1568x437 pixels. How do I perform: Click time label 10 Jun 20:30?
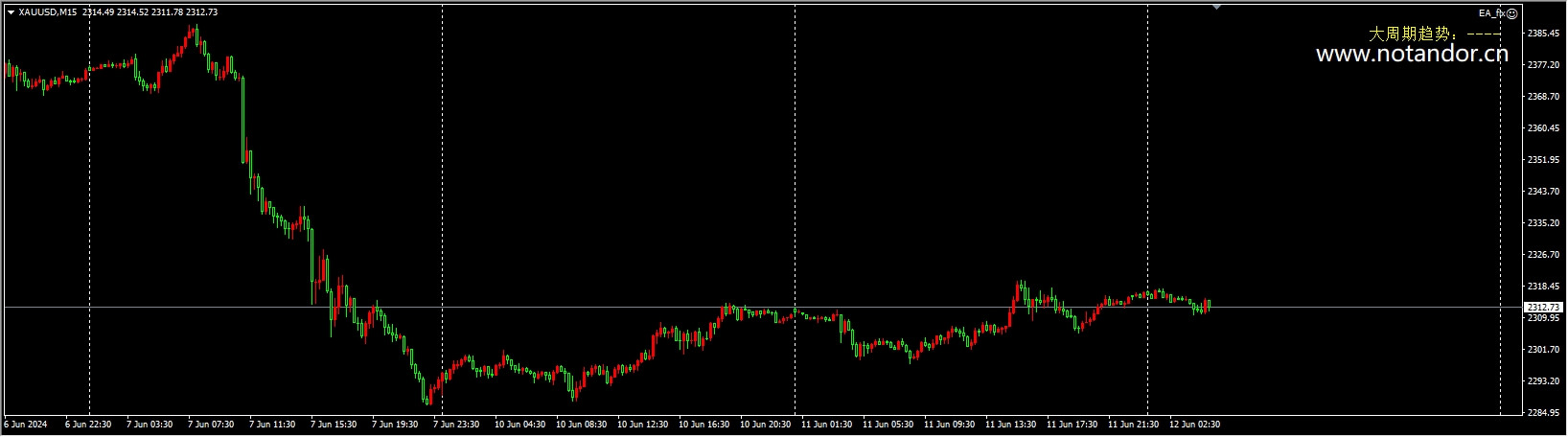point(765,424)
